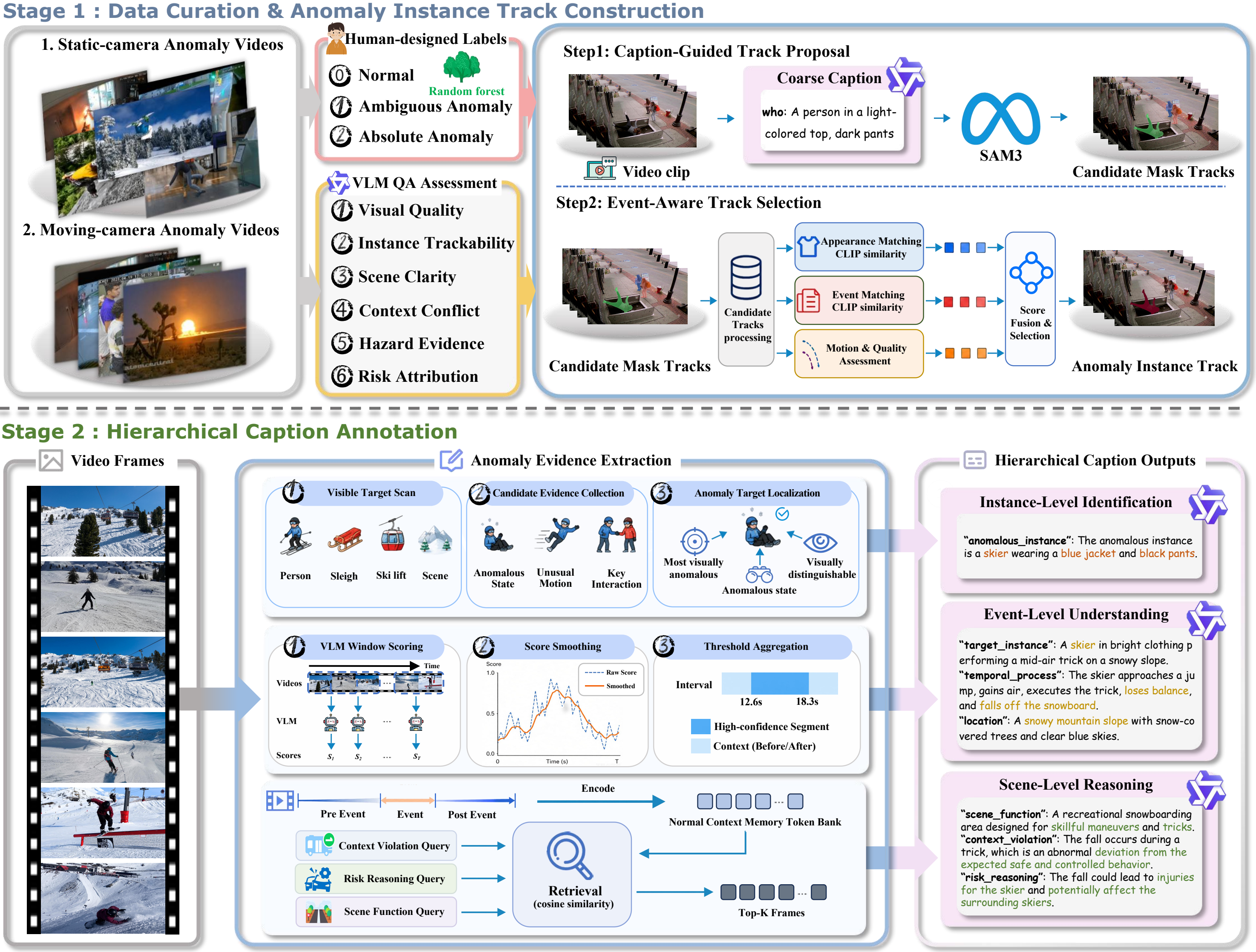Click the High-confidence Segment blue swatch
This screenshot has width=1256, height=952.
pos(701,727)
